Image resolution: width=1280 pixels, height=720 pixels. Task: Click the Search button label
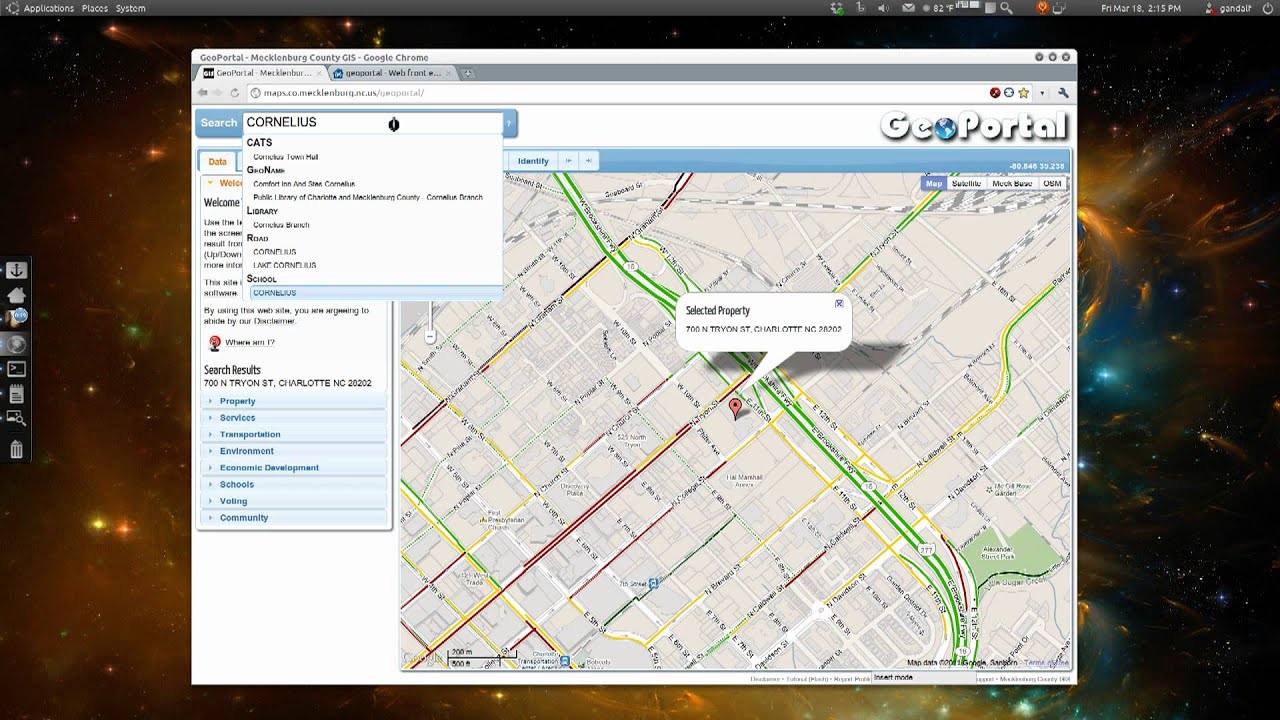click(219, 123)
